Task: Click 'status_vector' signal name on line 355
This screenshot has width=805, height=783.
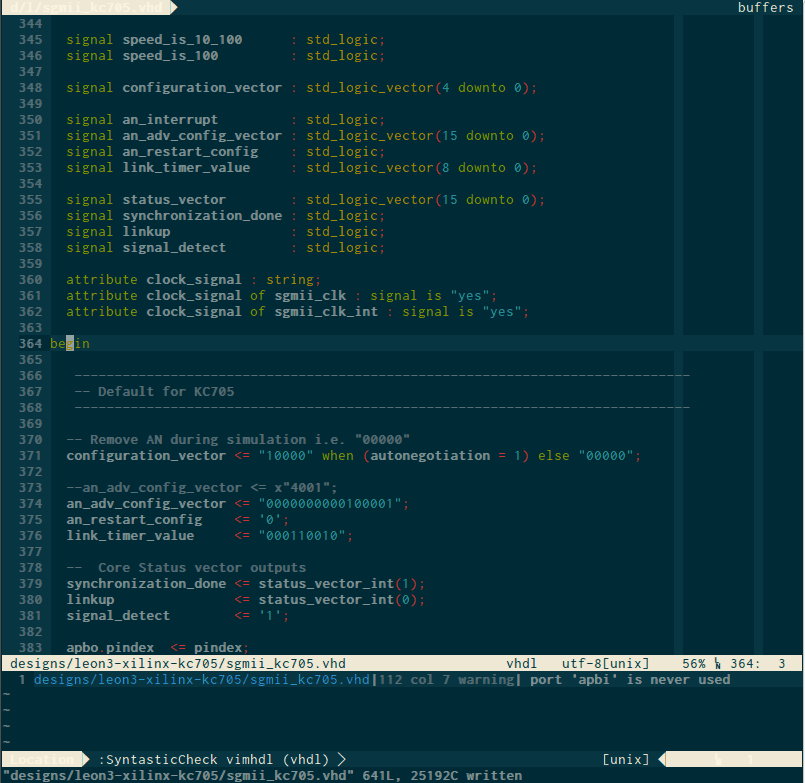Action: 174,200
